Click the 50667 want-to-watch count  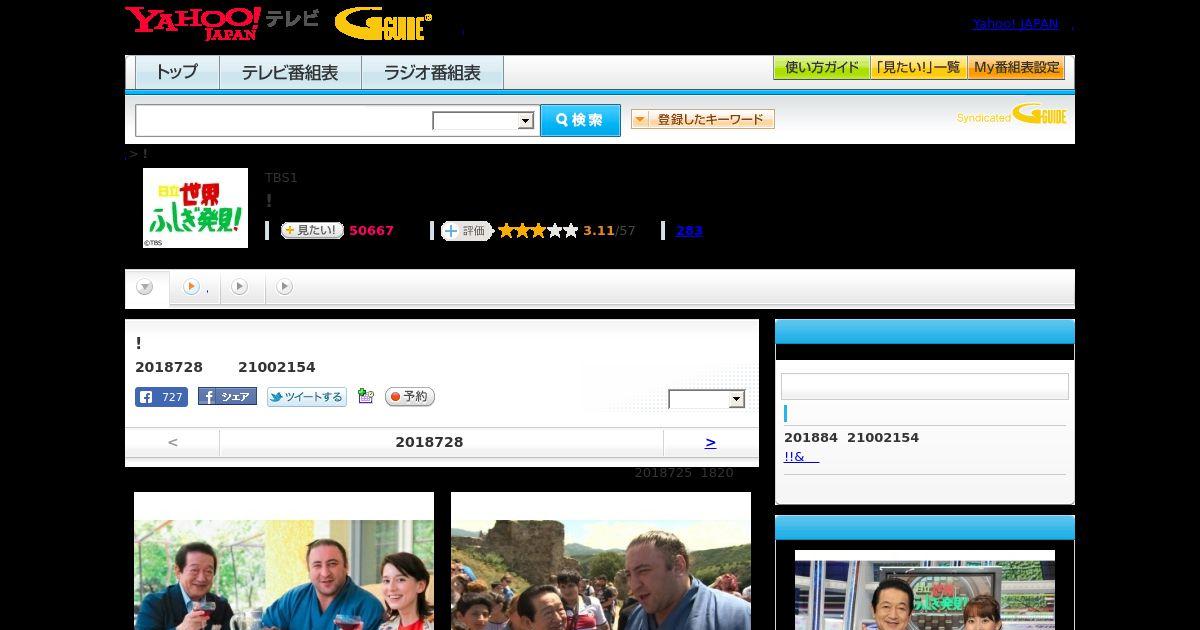coord(371,230)
